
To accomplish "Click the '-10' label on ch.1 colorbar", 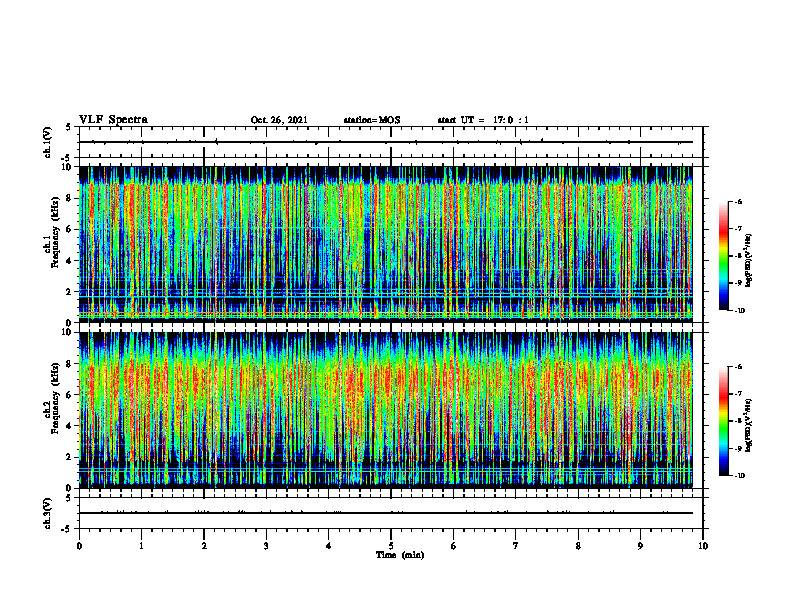I will (x=739, y=311).
